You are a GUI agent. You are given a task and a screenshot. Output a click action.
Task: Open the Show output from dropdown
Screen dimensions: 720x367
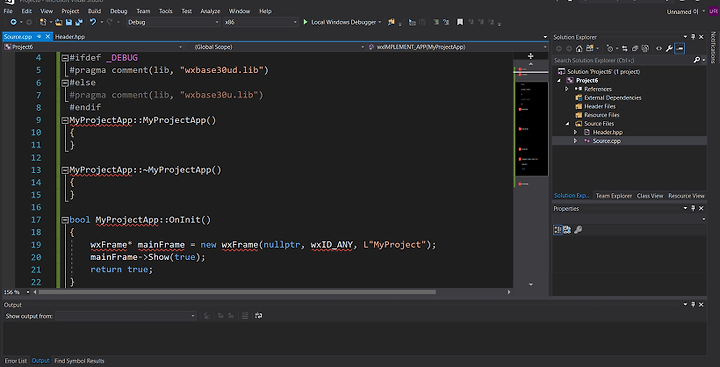(x=126, y=316)
